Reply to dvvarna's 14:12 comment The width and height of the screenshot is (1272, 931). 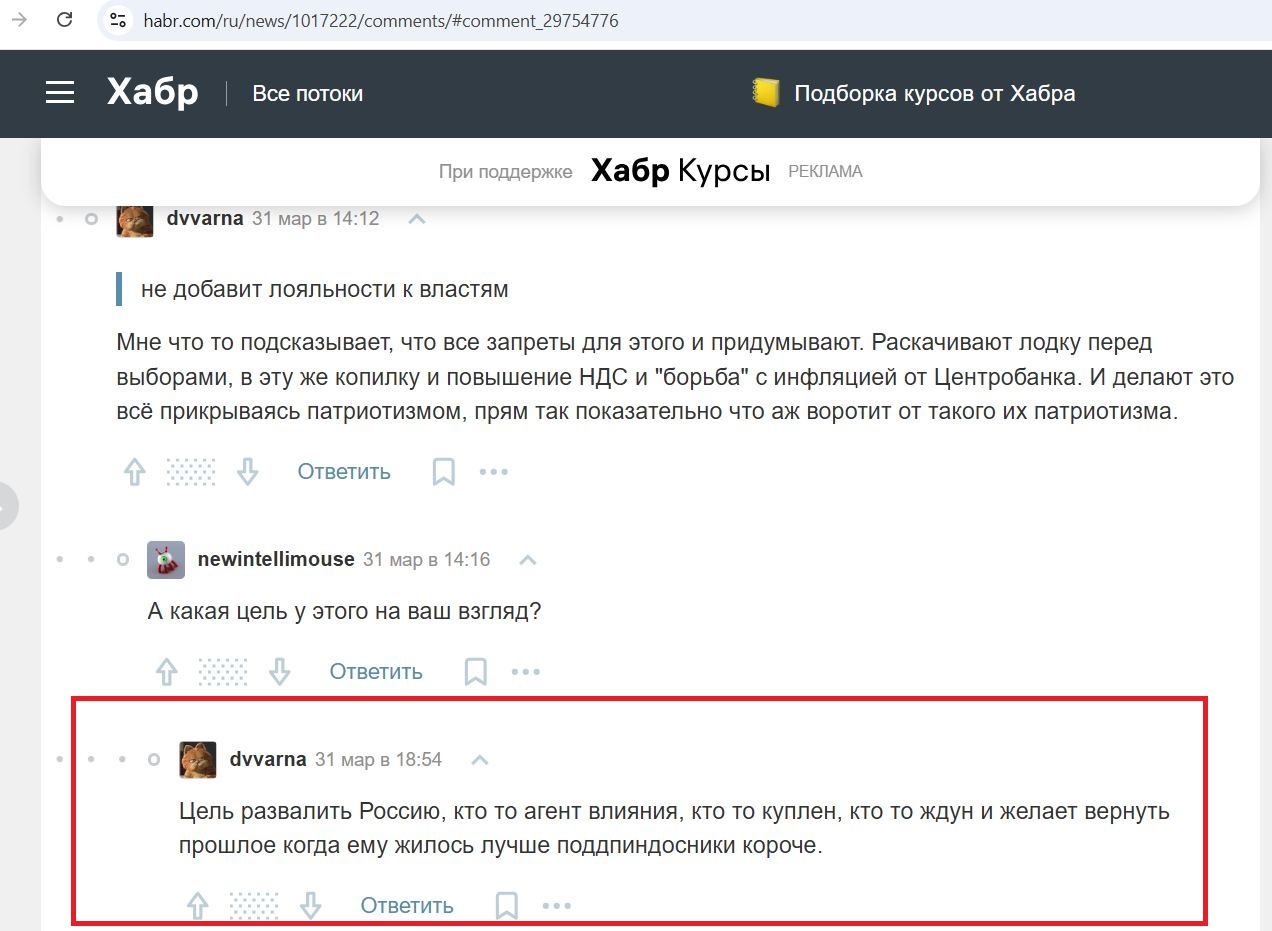[344, 472]
